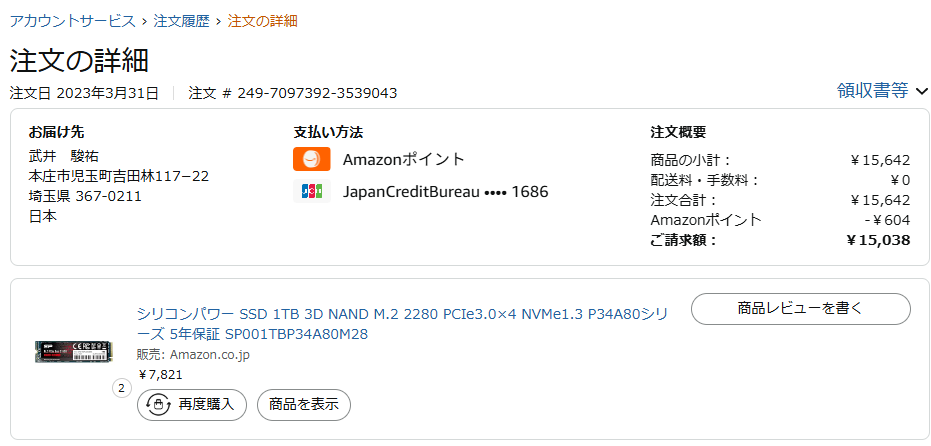The height and width of the screenshot is (446, 931).
Task: Click the JCB card logo icon
Action: [x=311, y=191]
